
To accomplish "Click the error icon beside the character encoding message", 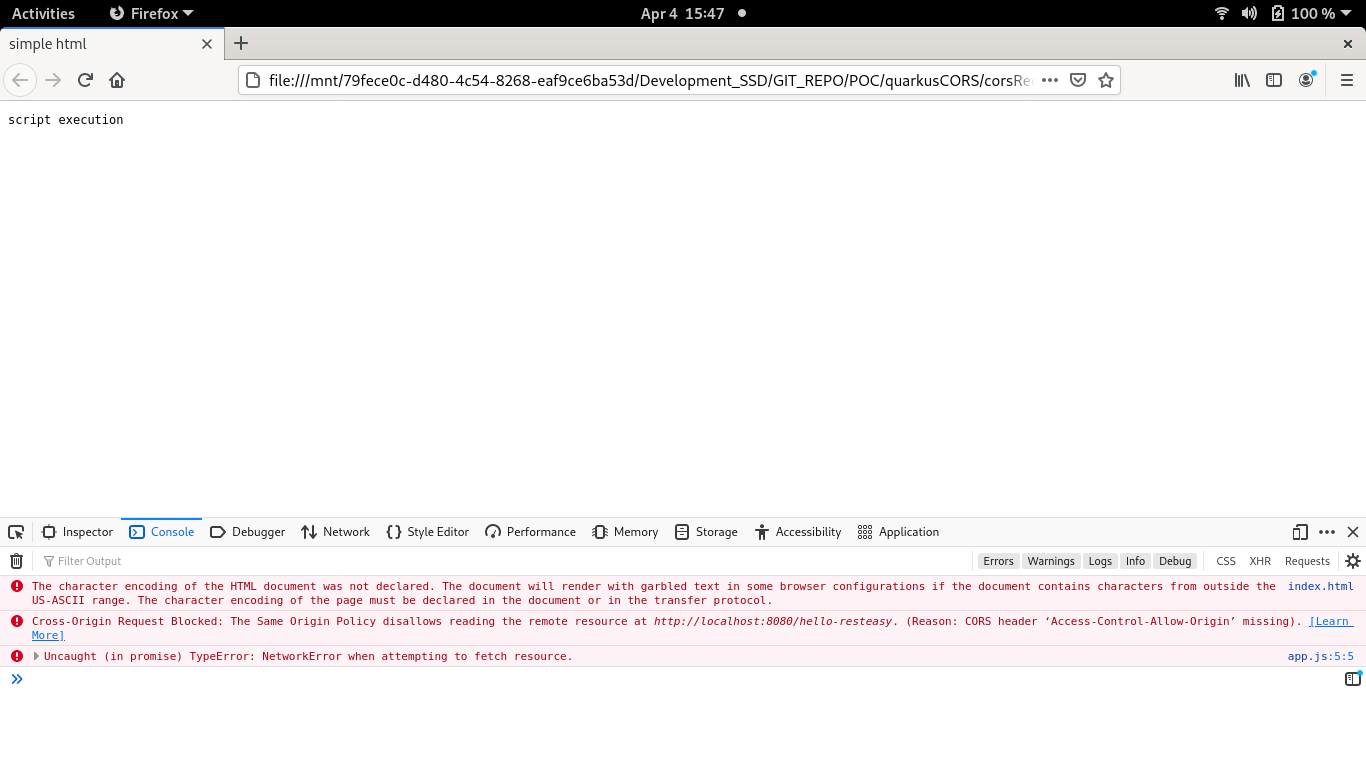I will (17, 586).
